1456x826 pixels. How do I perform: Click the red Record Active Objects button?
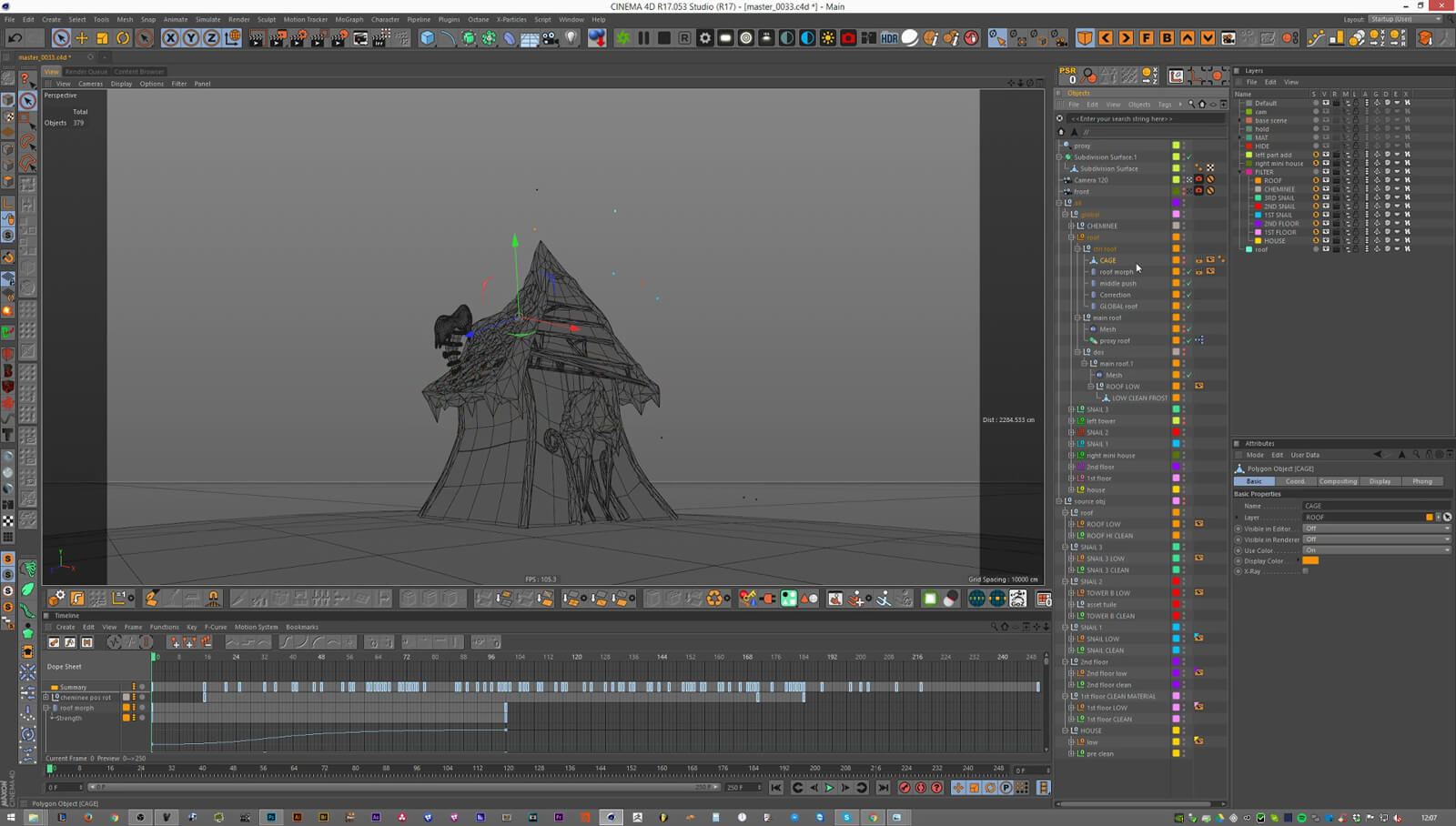[x=905, y=788]
